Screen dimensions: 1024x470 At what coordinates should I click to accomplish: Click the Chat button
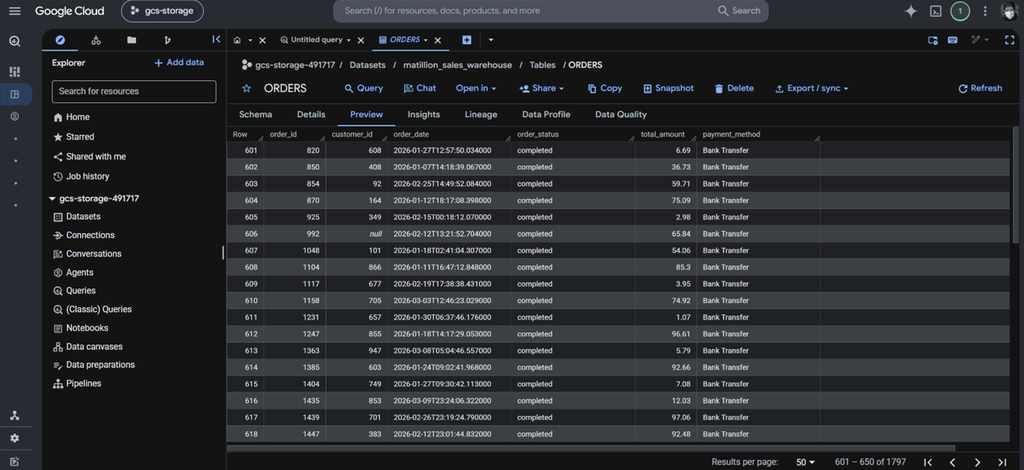(419, 88)
